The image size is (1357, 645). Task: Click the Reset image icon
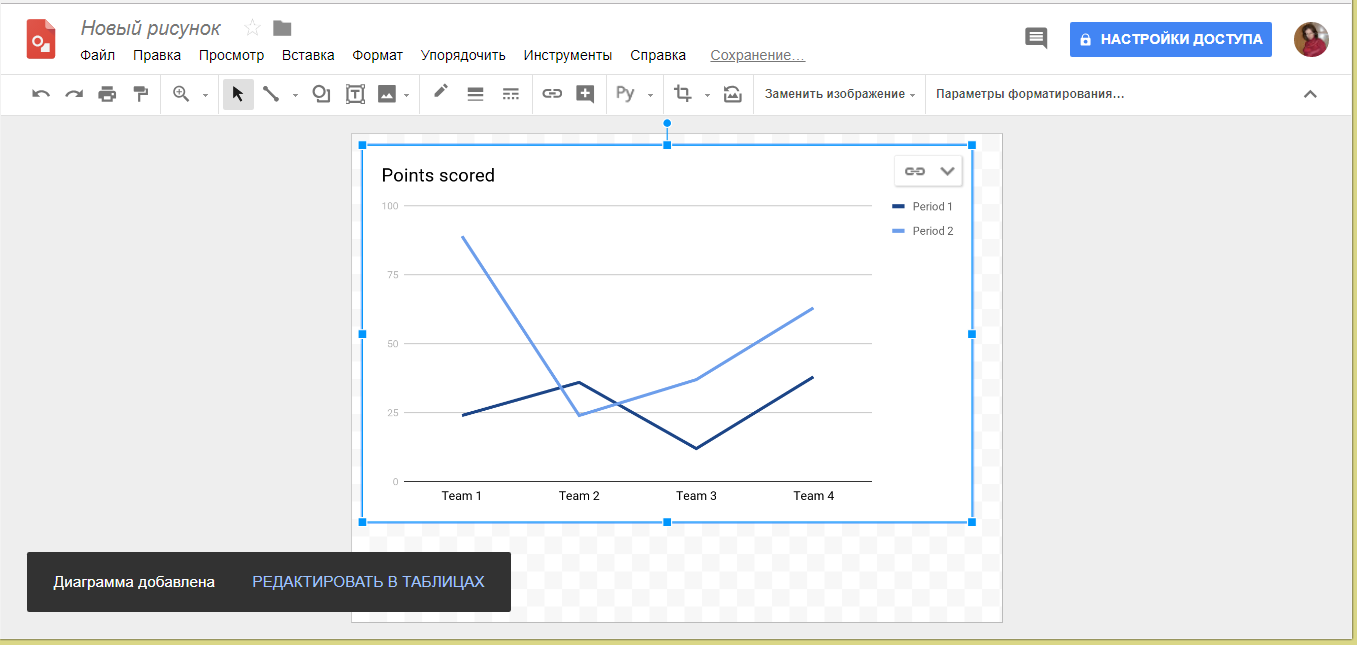[733, 94]
